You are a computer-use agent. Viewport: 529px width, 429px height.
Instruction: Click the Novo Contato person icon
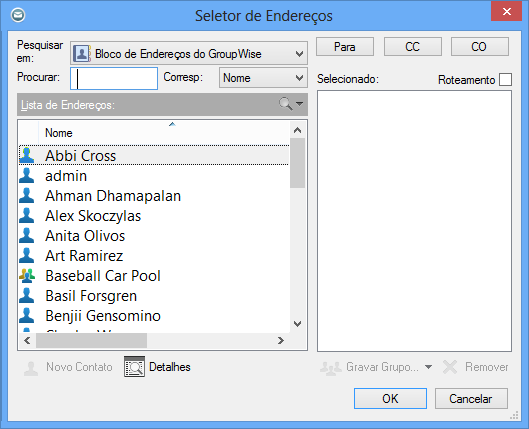click(31, 368)
